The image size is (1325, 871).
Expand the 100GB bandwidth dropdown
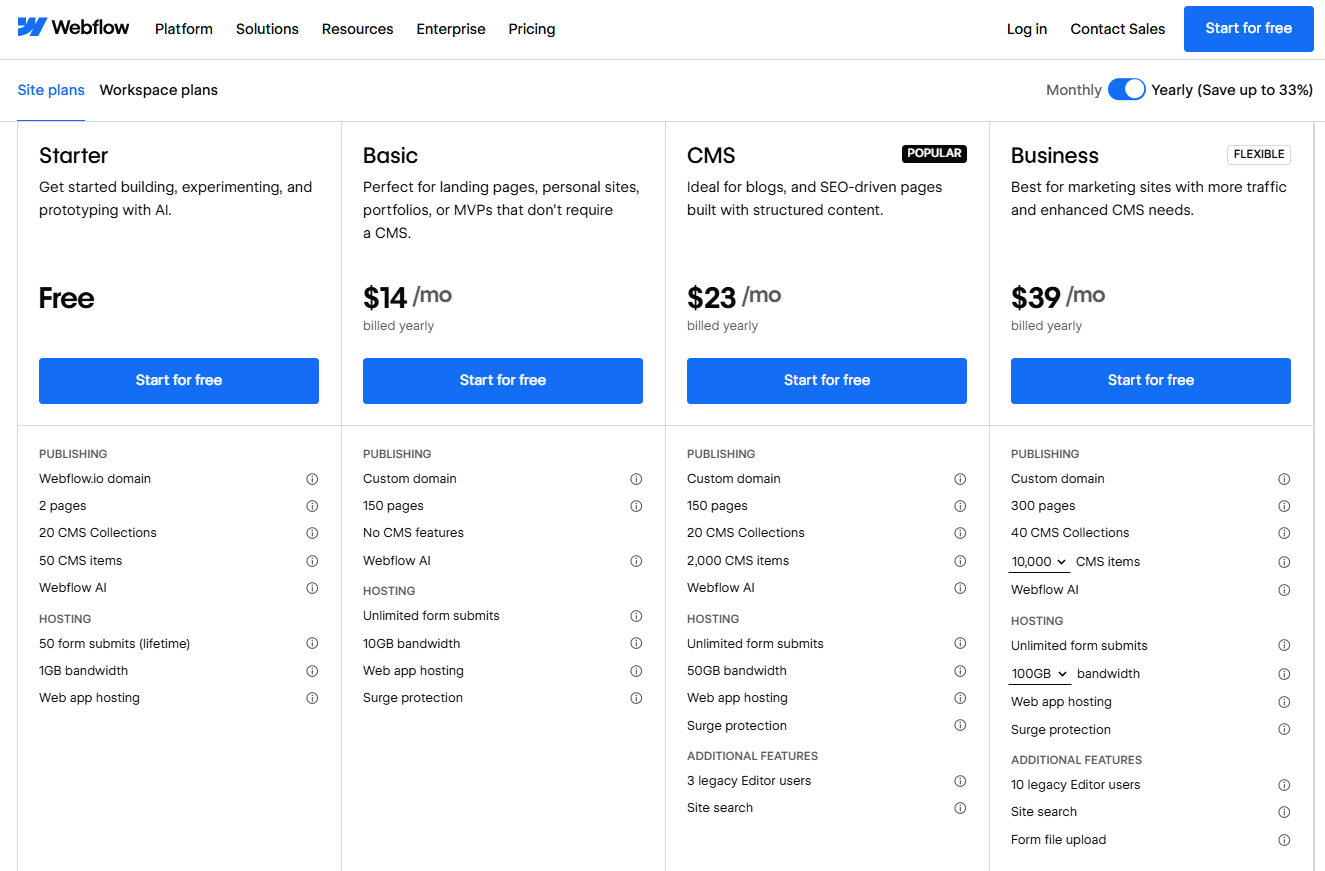pos(1038,673)
